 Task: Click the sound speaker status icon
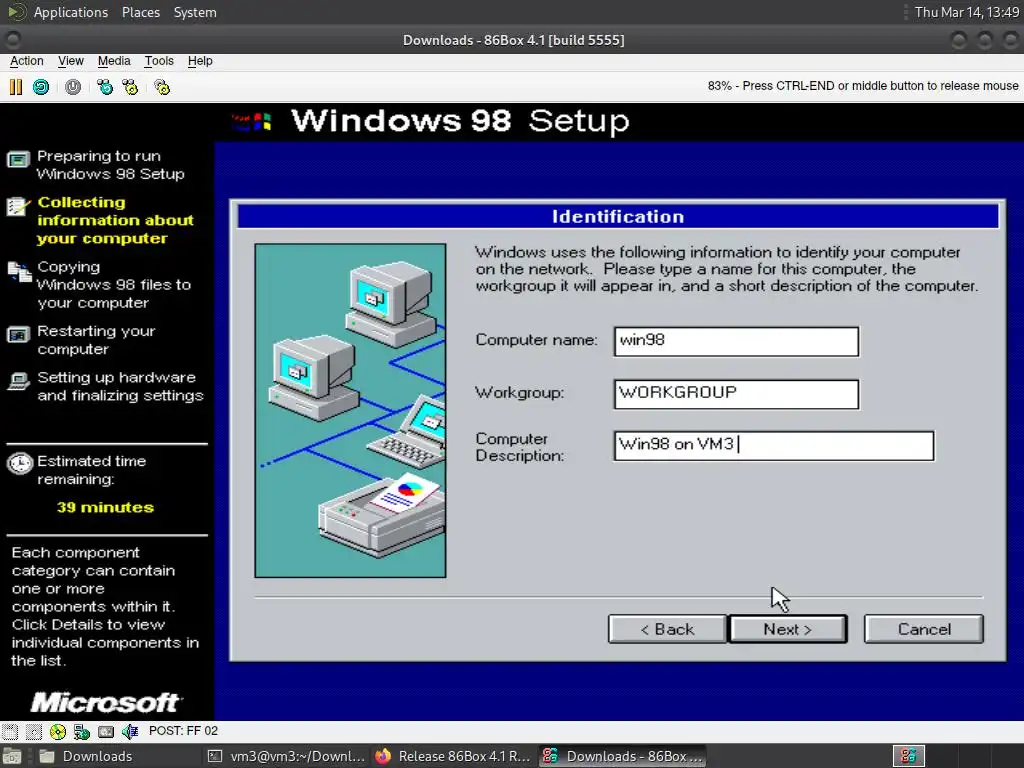pyautogui.click(x=130, y=731)
